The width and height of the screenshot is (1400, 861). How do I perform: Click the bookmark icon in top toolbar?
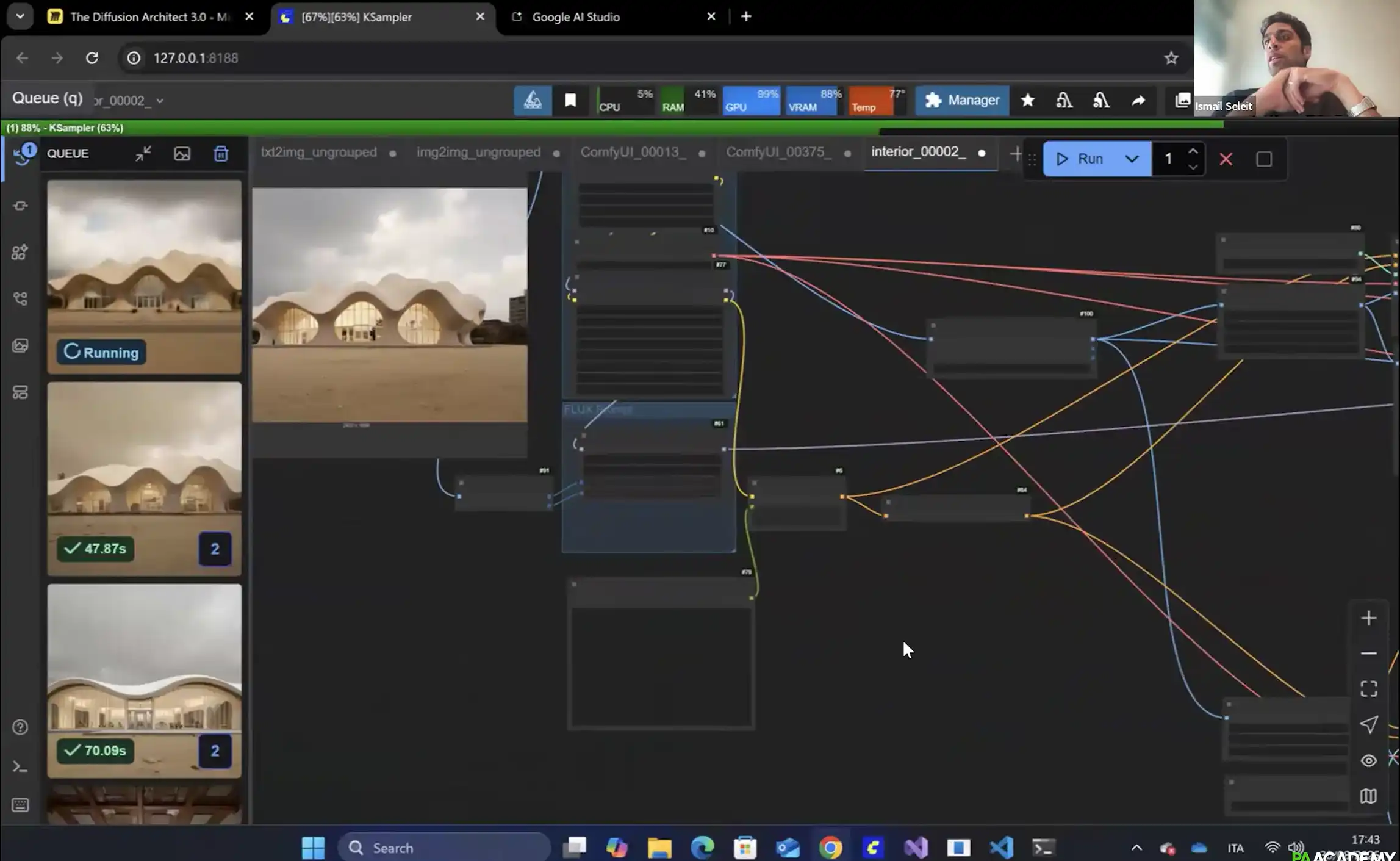coord(570,100)
